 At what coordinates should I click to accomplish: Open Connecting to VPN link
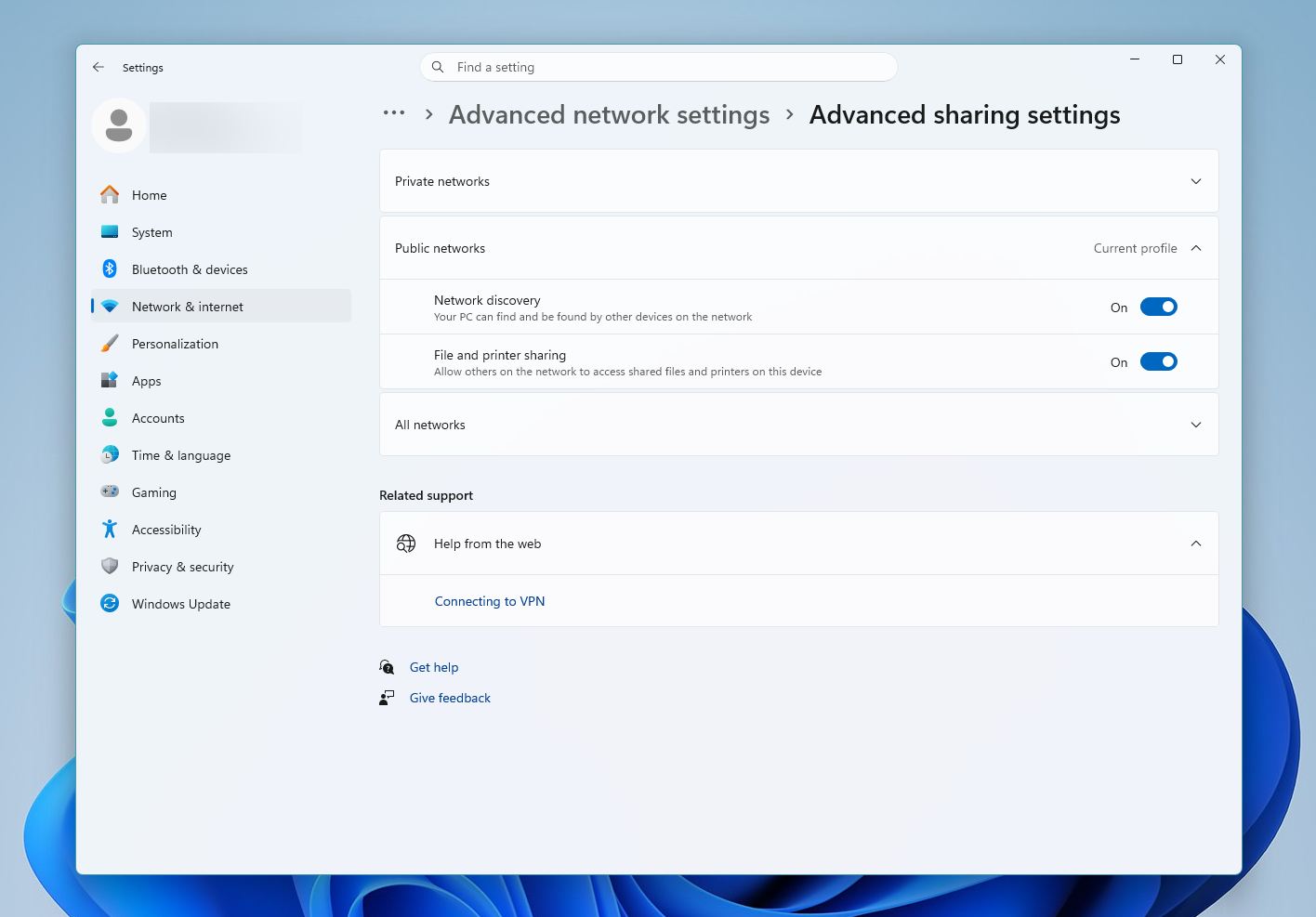[x=490, y=601]
